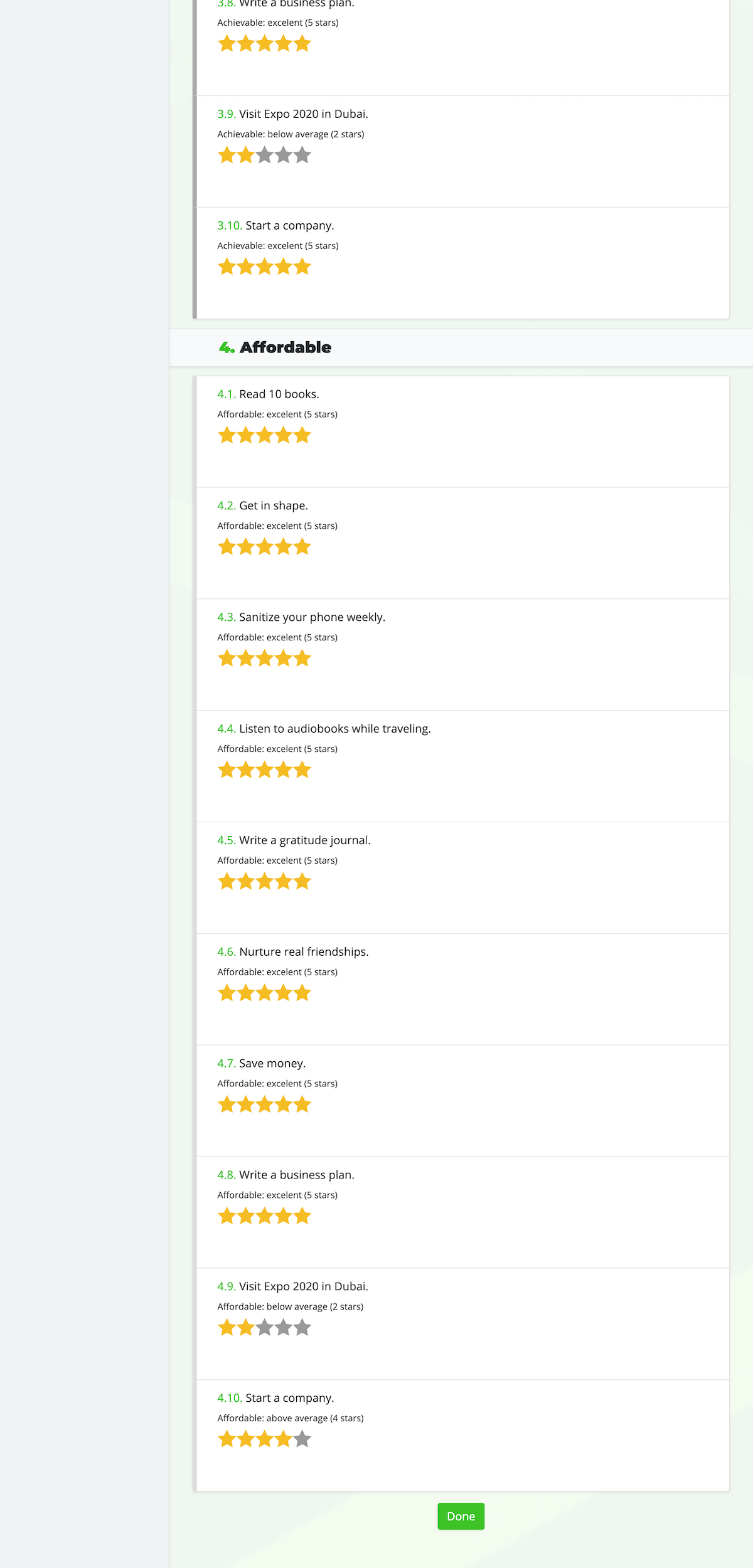The width and height of the screenshot is (753, 1568).
Task: Select goal title 4.1 Read 10 books
Action: coord(268,394)
